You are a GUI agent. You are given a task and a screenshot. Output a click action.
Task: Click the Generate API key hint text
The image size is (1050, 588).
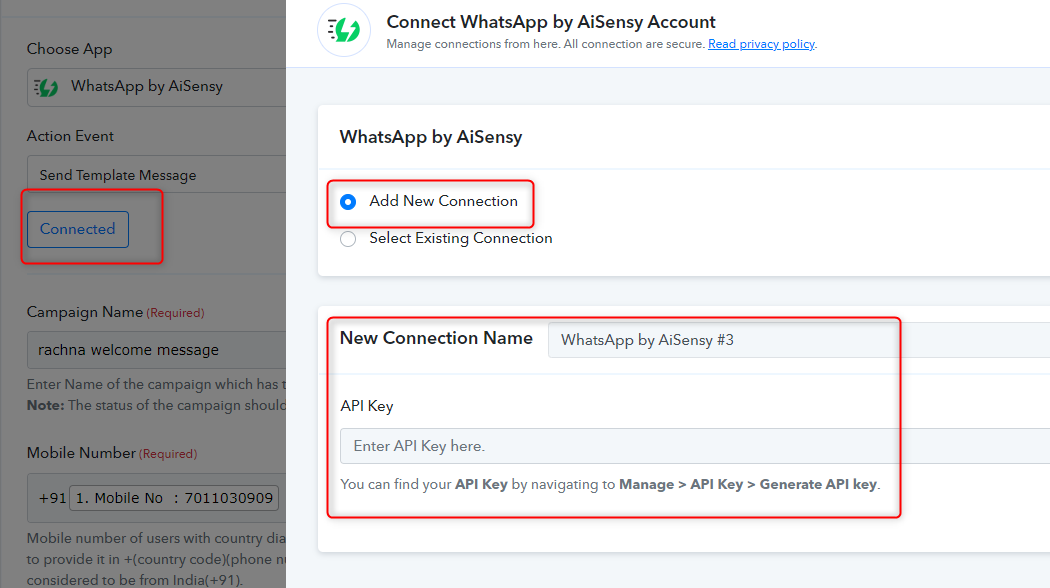click(x=819, y=484)
